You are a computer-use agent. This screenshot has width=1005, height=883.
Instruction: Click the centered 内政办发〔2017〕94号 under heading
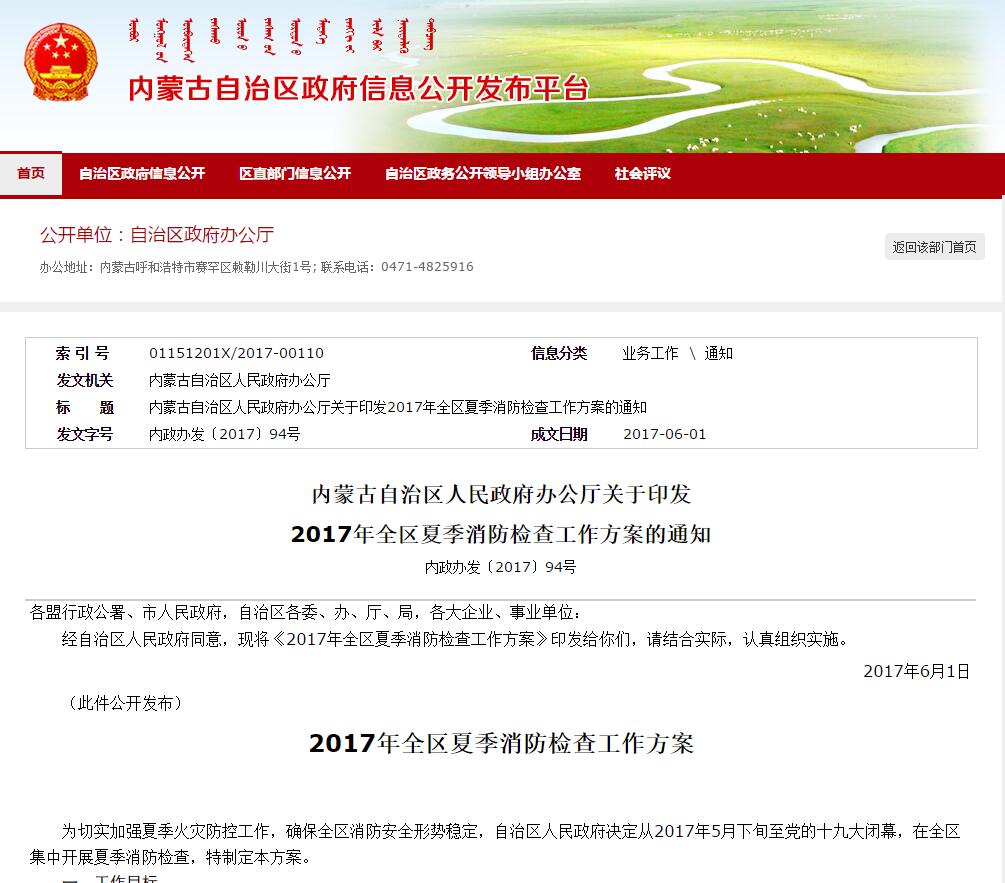(501, 567)
